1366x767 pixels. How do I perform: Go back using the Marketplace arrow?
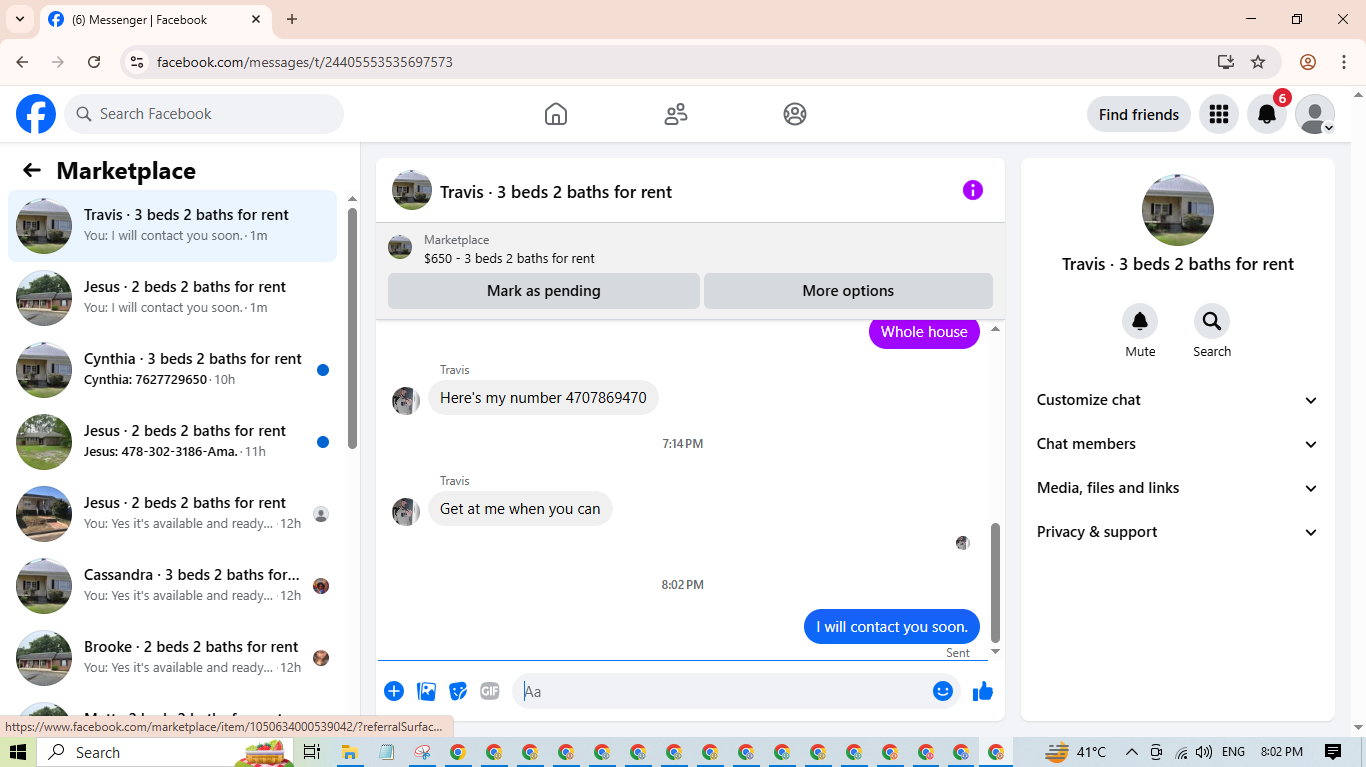click(32, 171)
